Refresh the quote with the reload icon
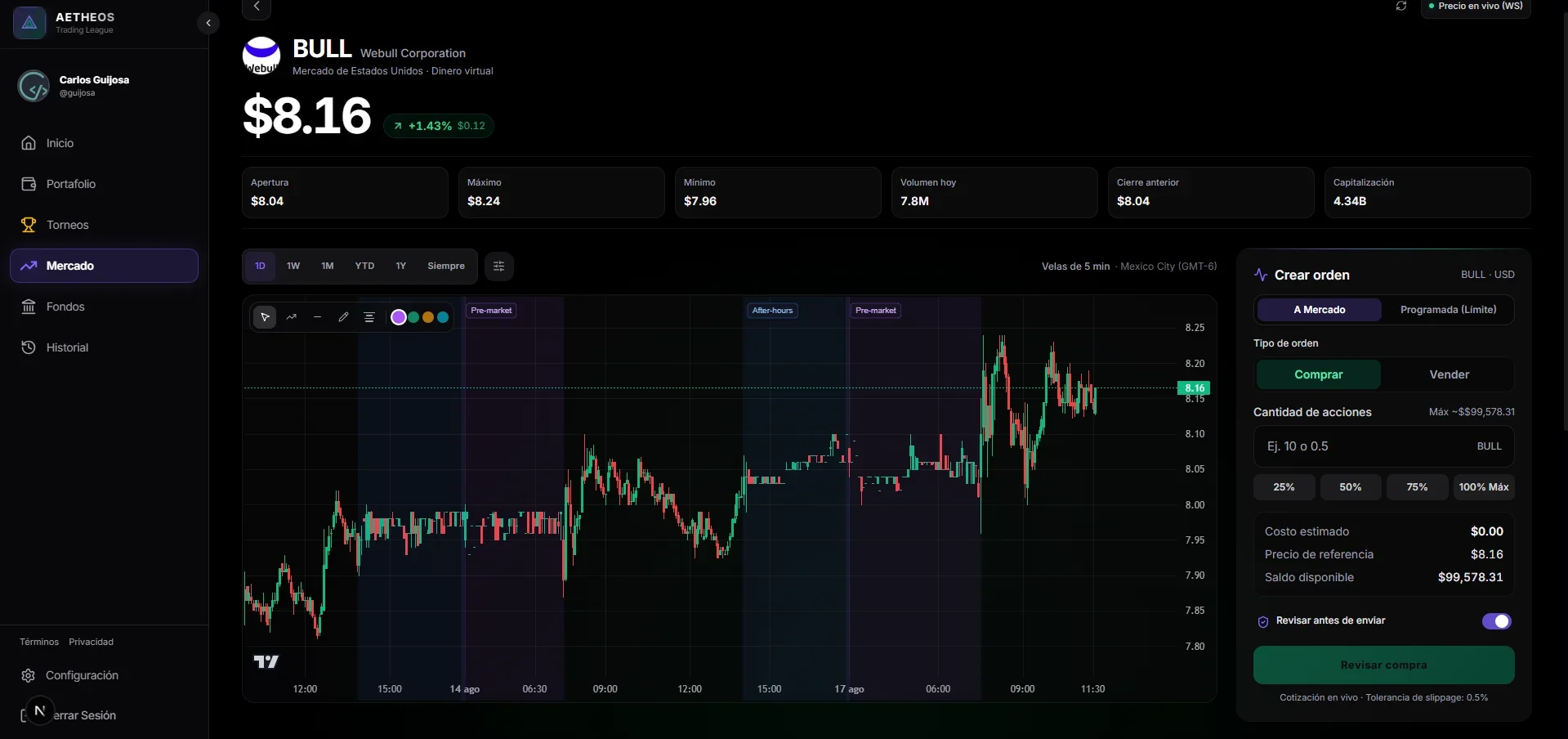The height and width of the screenshot is (739, 1568). click(1401, 7)
